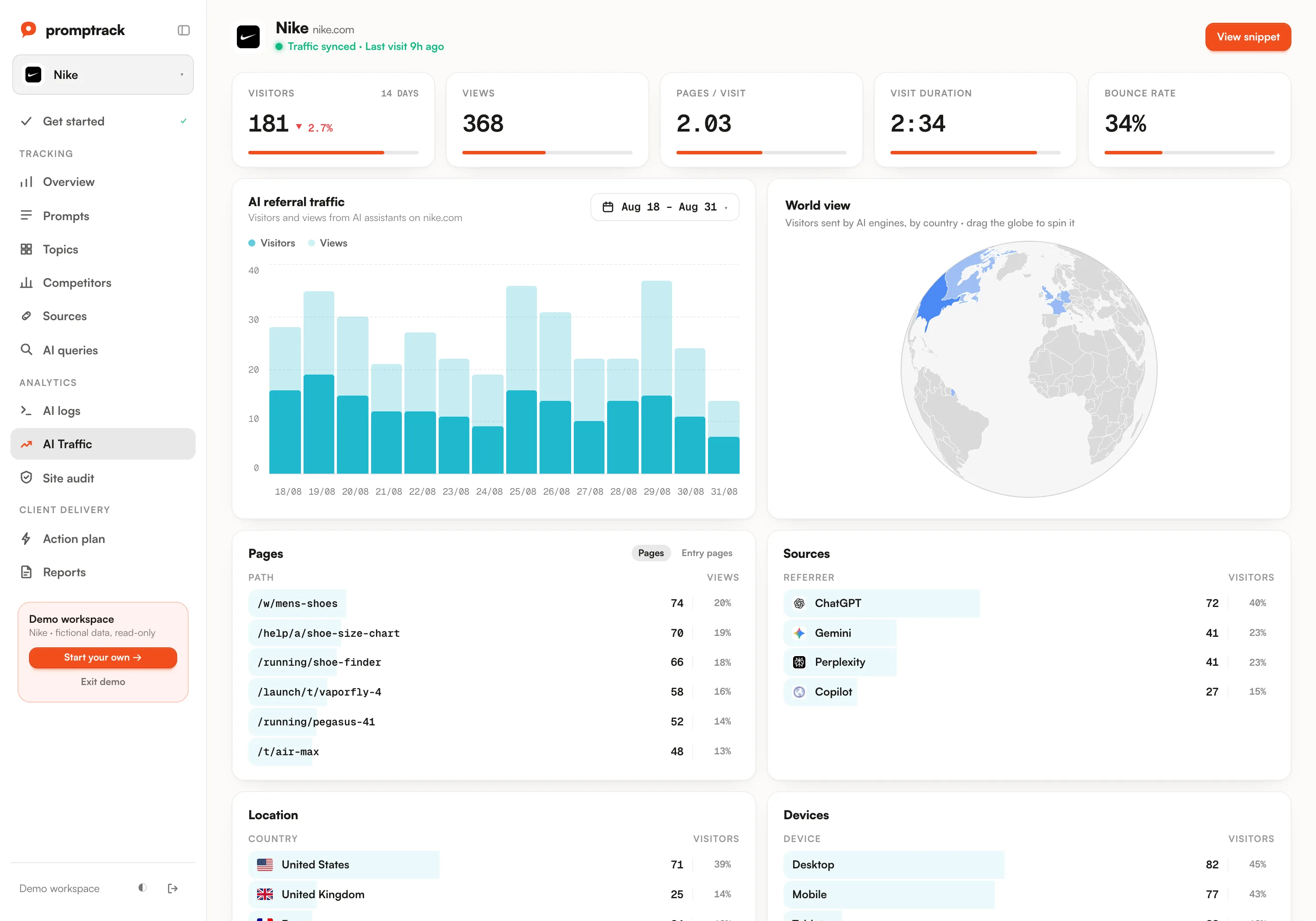Click the Visit duration progress bar

pos(975,153)
